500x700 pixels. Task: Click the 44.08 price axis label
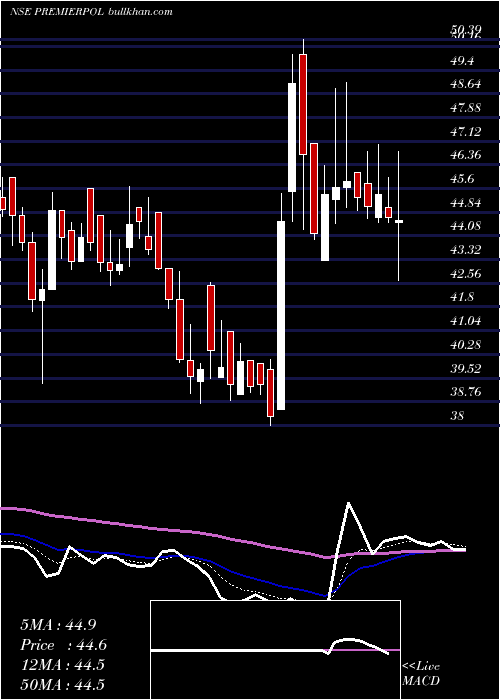(x=466, y=226)
